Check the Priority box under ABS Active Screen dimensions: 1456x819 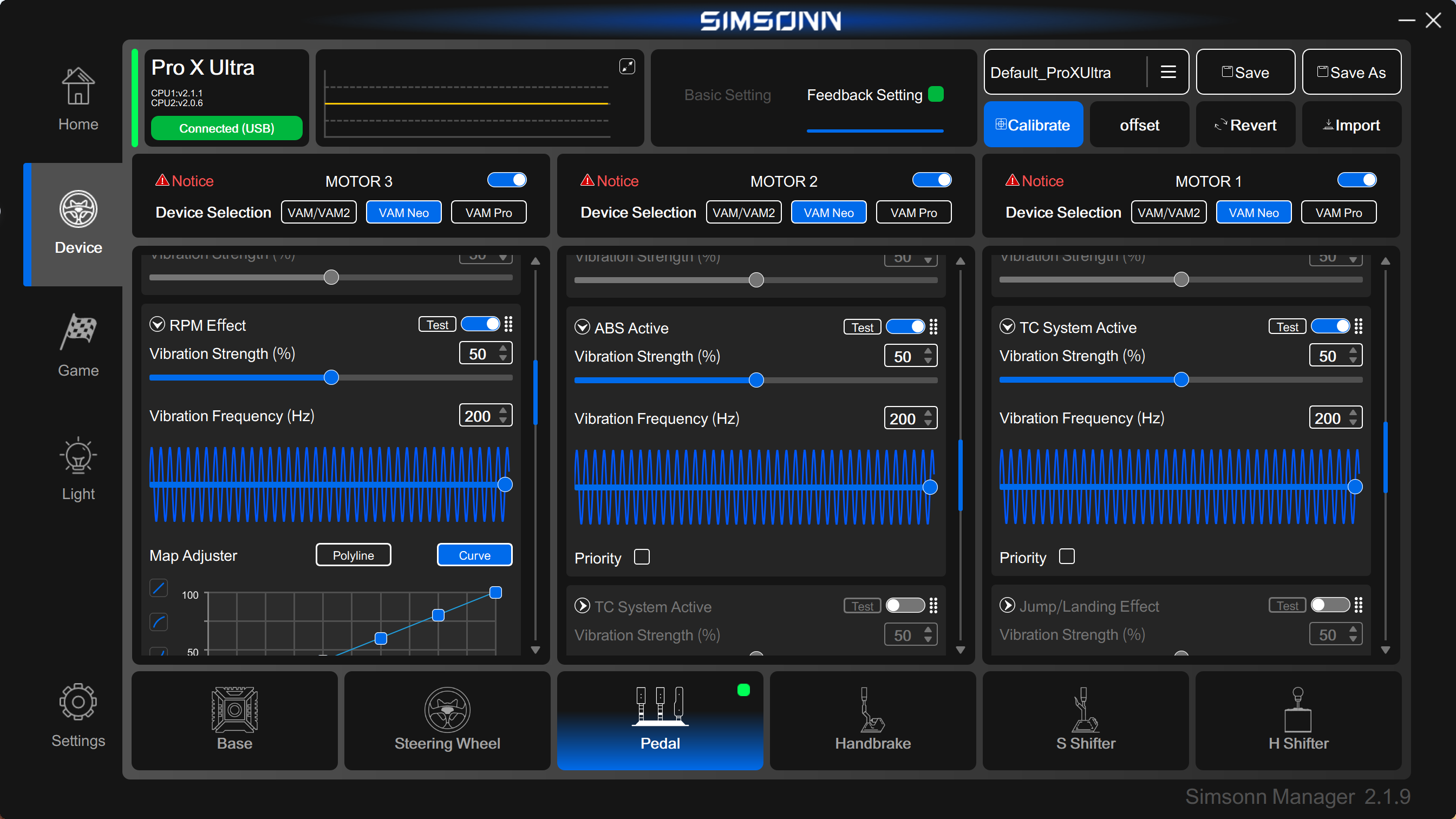pyautogui.click(x=642, y=558)
